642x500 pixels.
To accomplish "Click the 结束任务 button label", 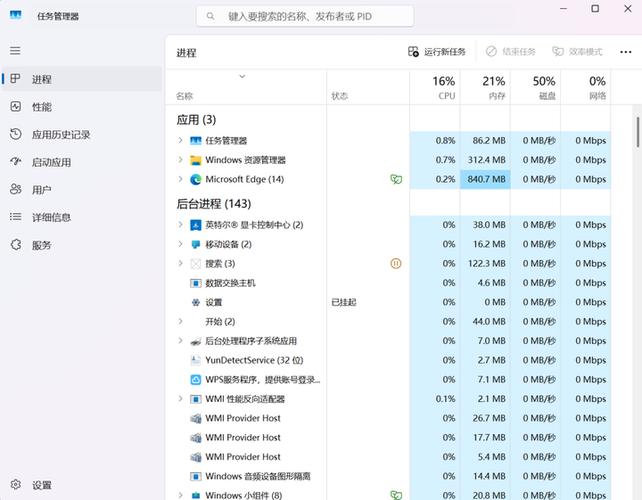I will (519, 52).
